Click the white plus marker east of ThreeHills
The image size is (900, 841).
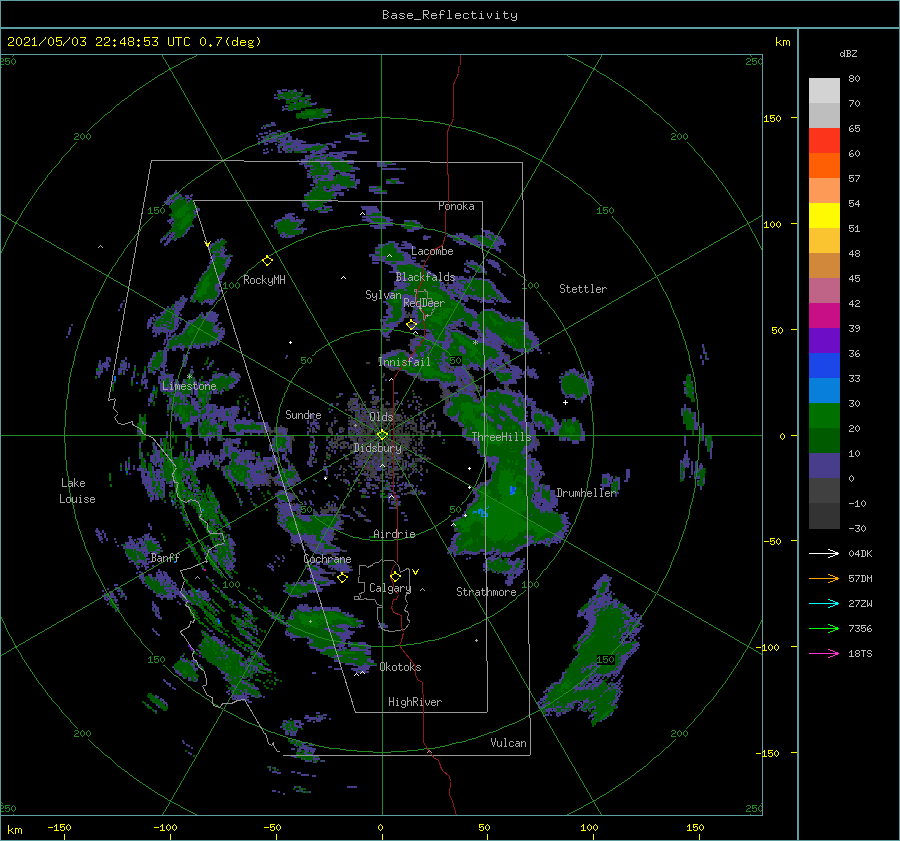pyautogui.click(x=565, y=402)
